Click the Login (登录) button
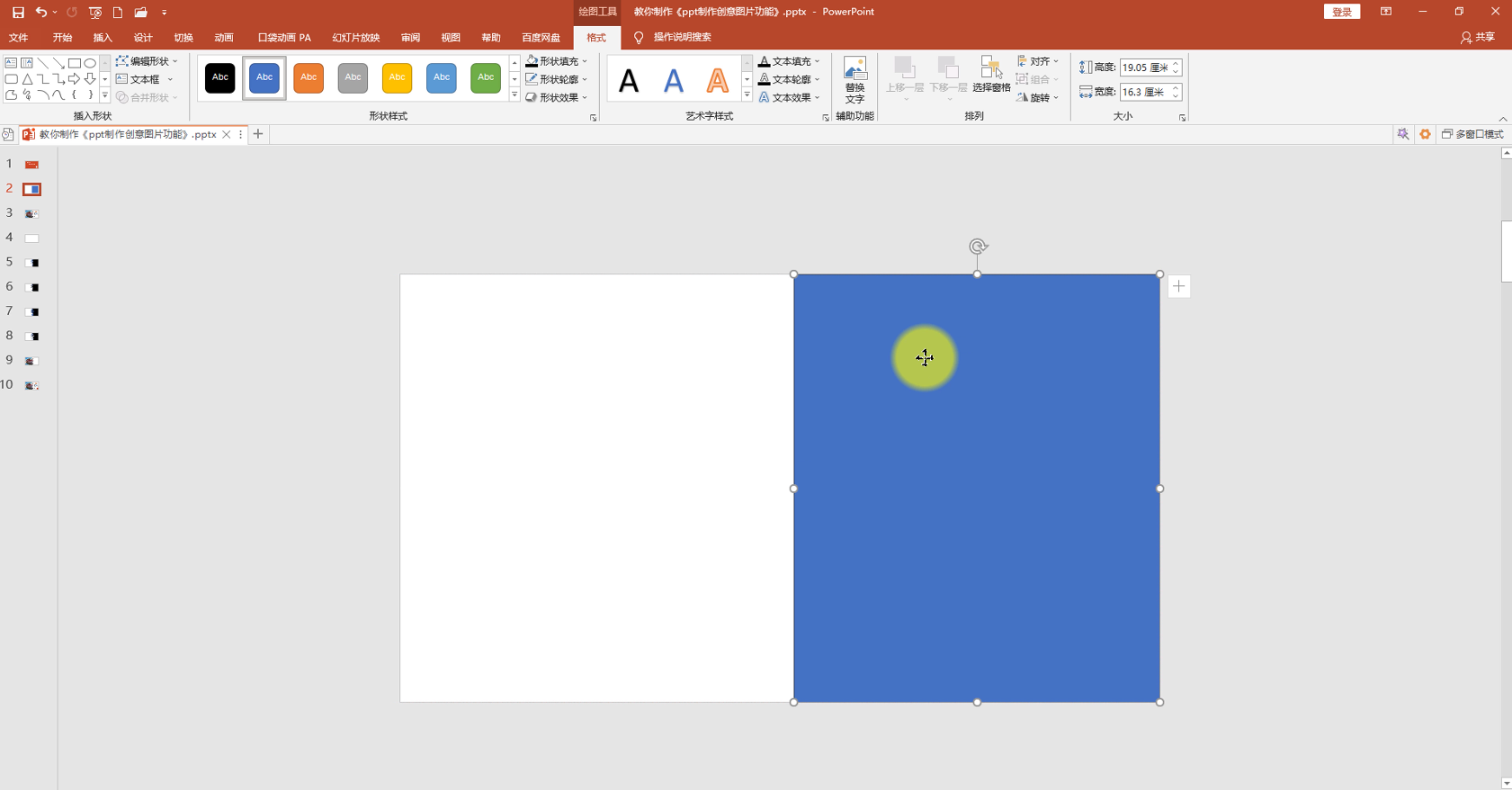 point(1342,12)
